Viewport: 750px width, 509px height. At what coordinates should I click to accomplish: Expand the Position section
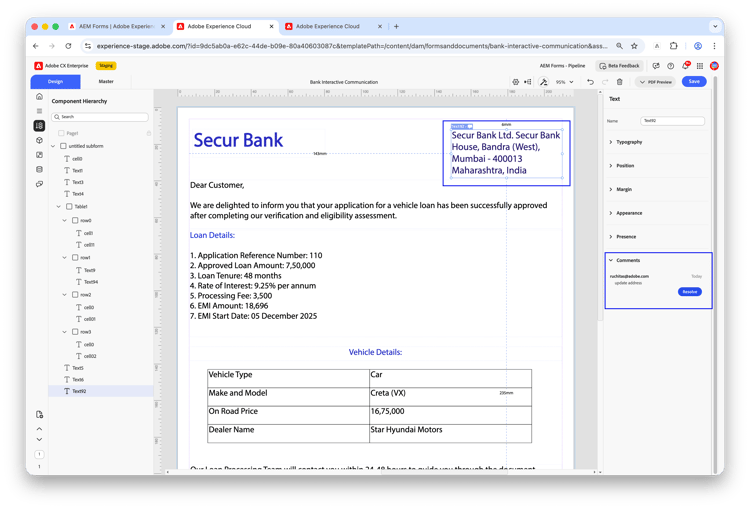[627, 166]
